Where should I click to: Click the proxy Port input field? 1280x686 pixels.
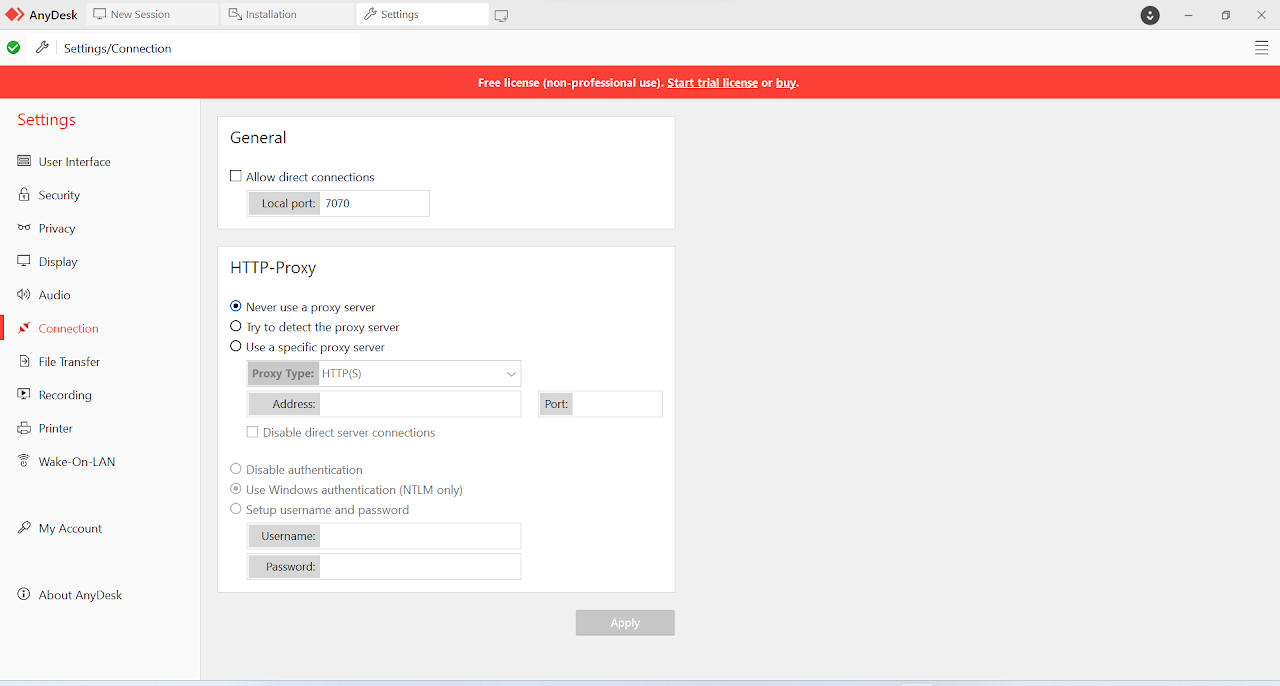[x=617, y=404]
